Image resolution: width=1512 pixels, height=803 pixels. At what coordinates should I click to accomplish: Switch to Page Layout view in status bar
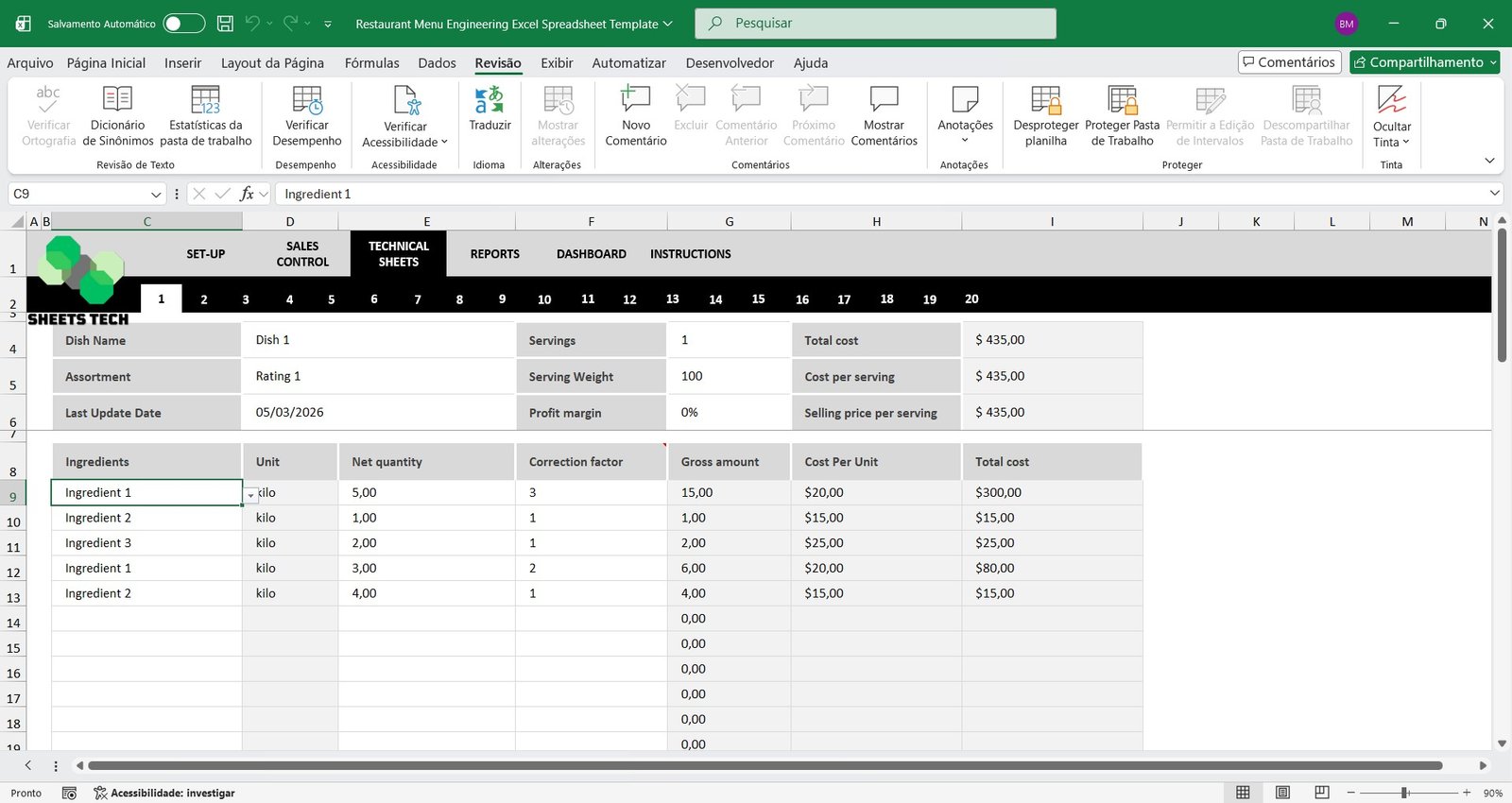1282,793
